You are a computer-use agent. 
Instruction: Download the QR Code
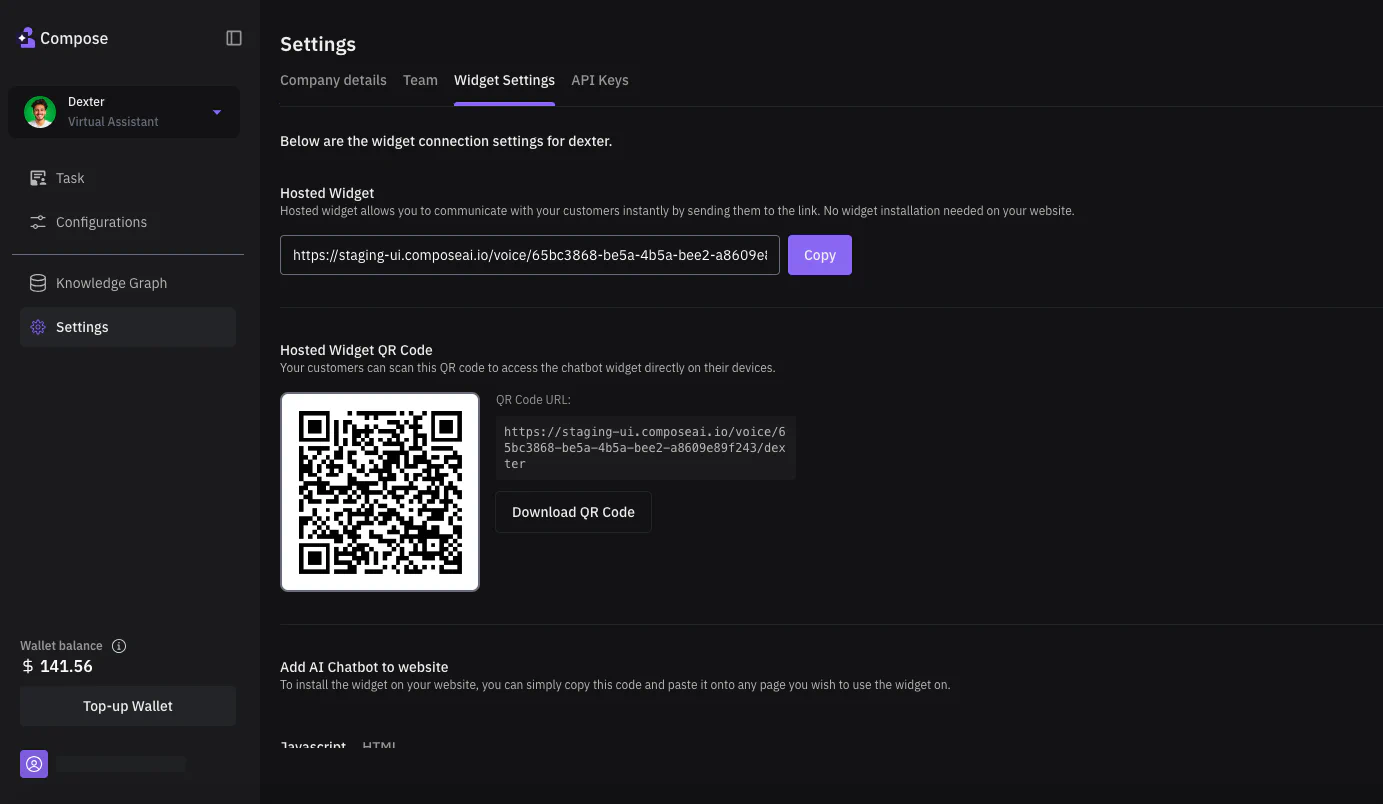573,512
